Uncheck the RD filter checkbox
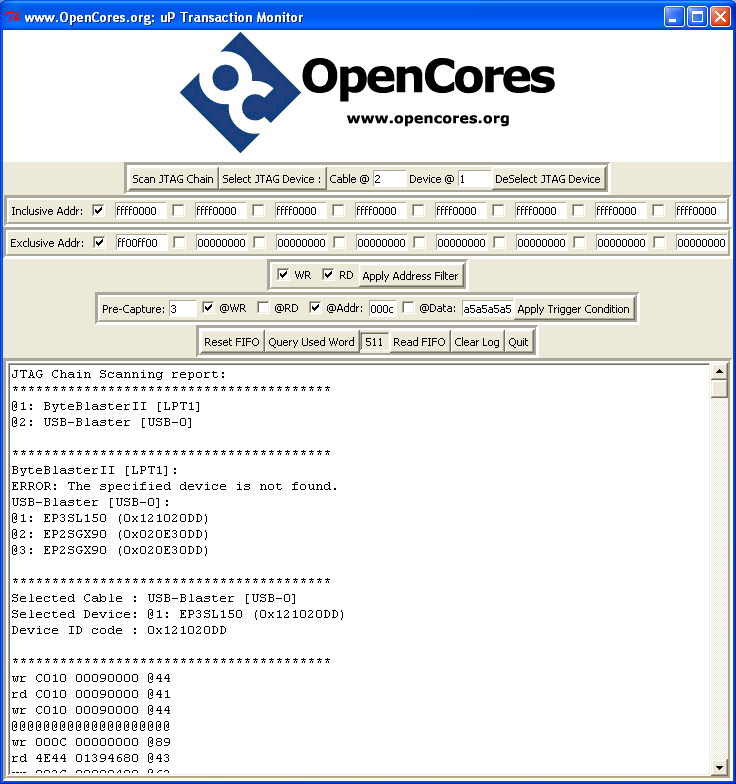 [328, 275]
